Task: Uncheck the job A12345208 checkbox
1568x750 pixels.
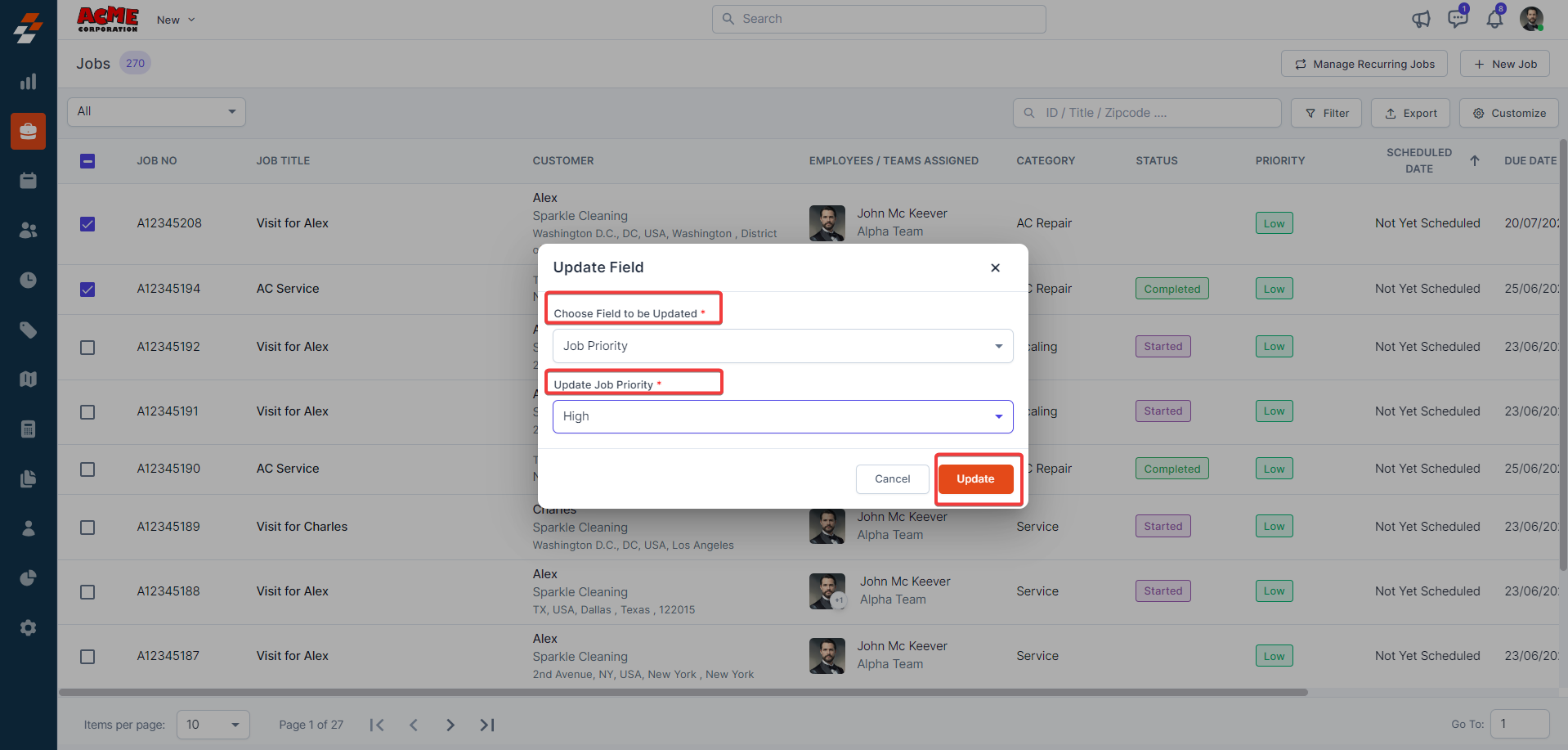Action: 87,224
